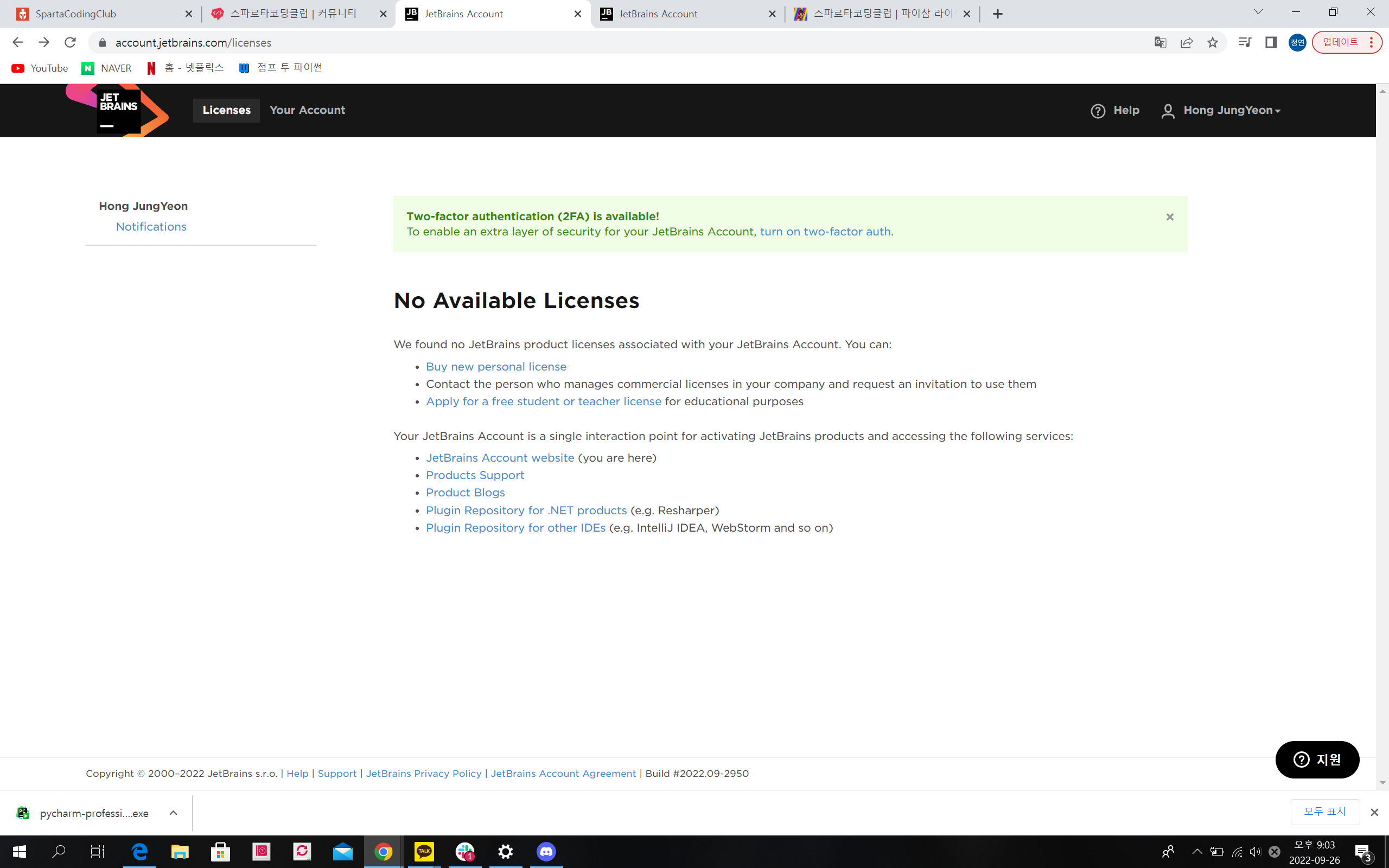Dismiss the two-factor authentication banner
1389x868 pixels.
coord(1170,217)
